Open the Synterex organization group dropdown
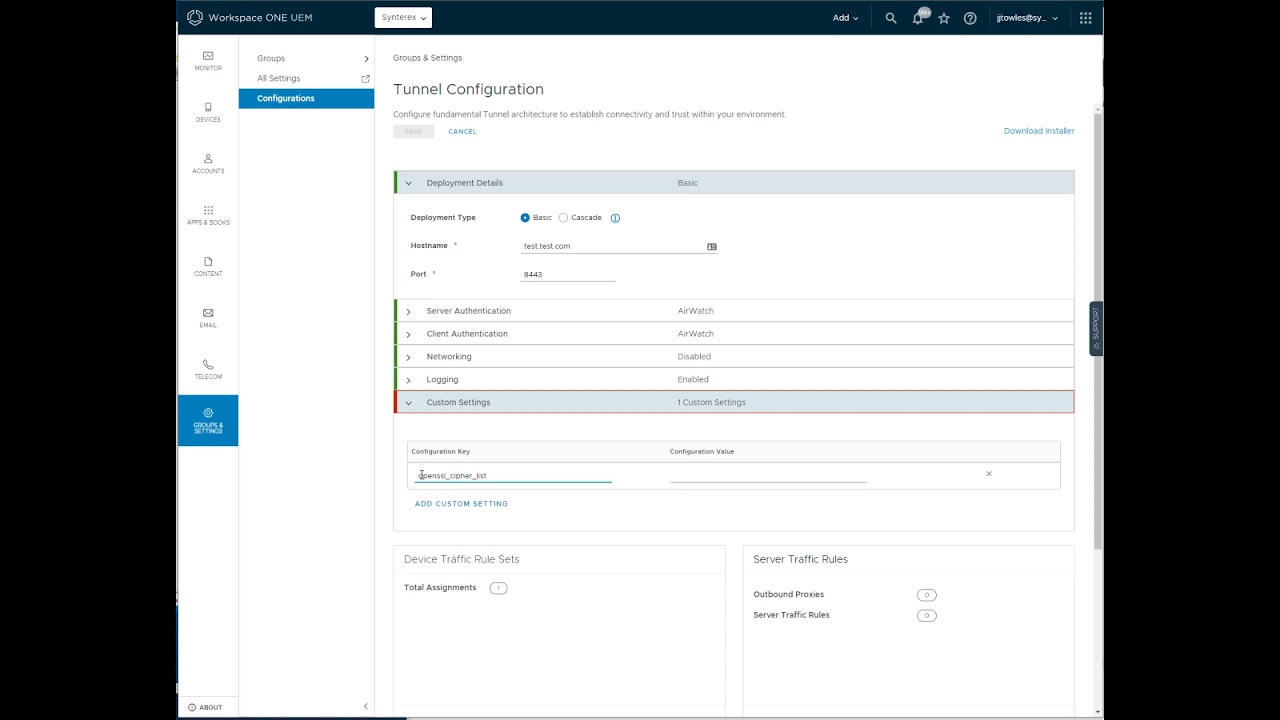 pos(403,18)
